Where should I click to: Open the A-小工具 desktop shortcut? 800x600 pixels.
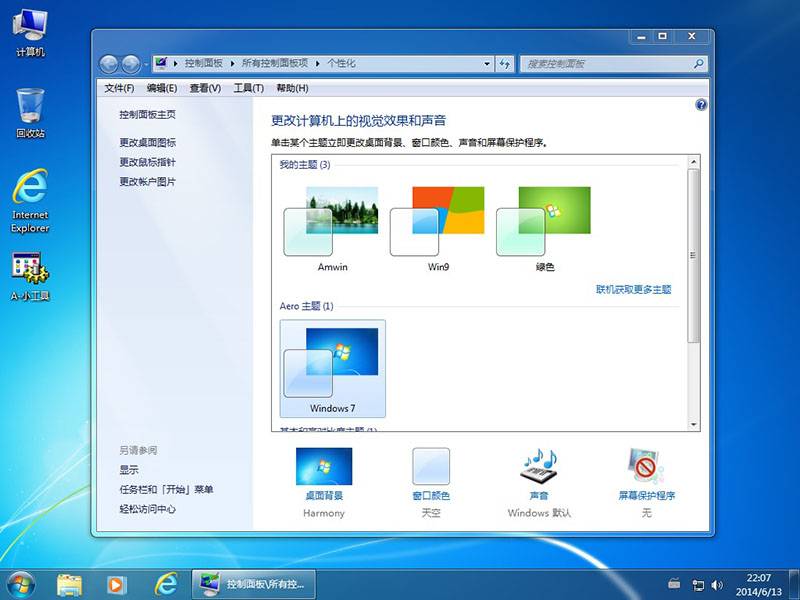point(30,276)
